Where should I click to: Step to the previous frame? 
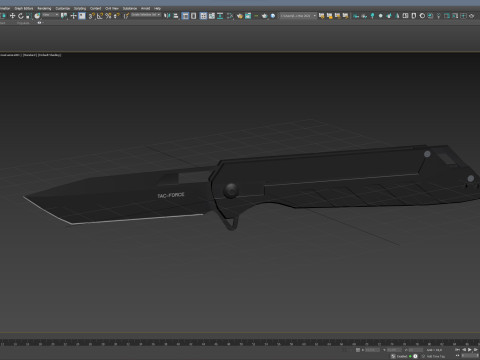tap(464, 350)
